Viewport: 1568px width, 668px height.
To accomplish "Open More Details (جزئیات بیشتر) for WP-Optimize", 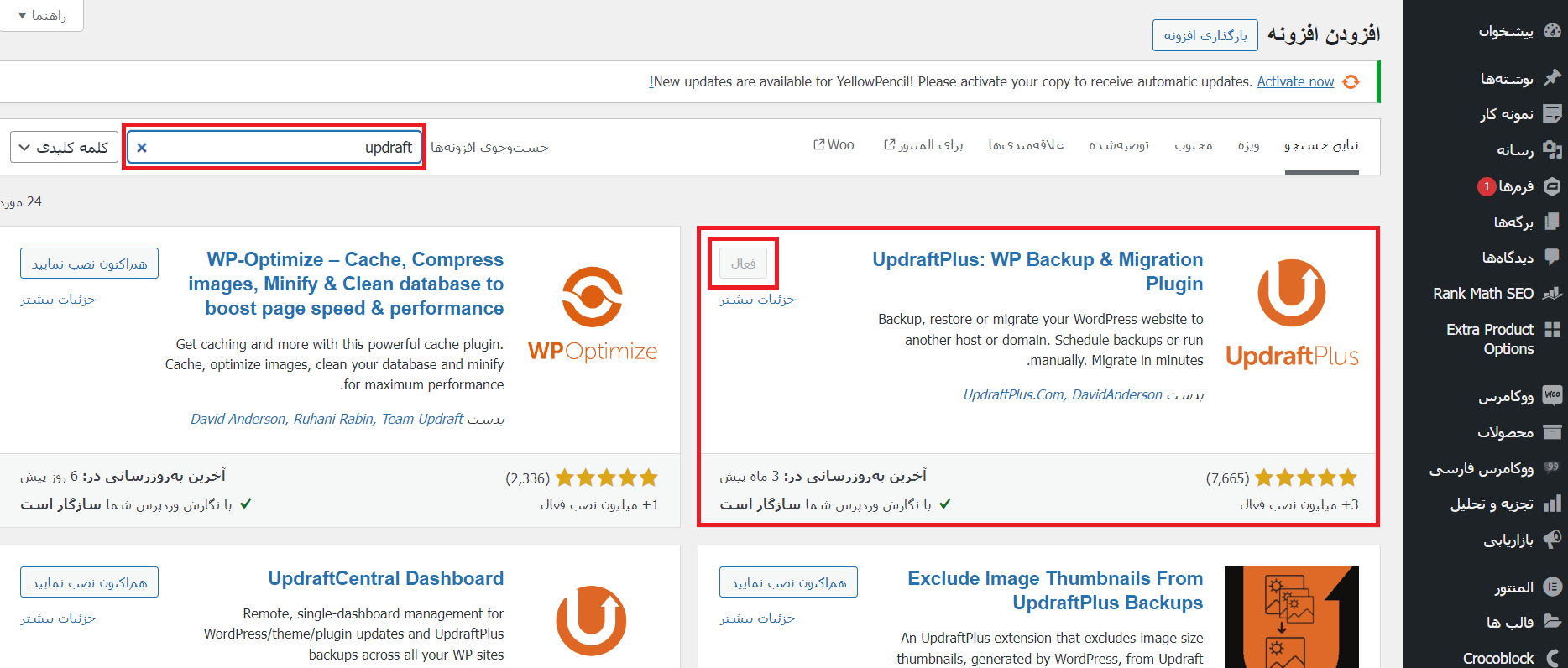I will click(58, 300).
